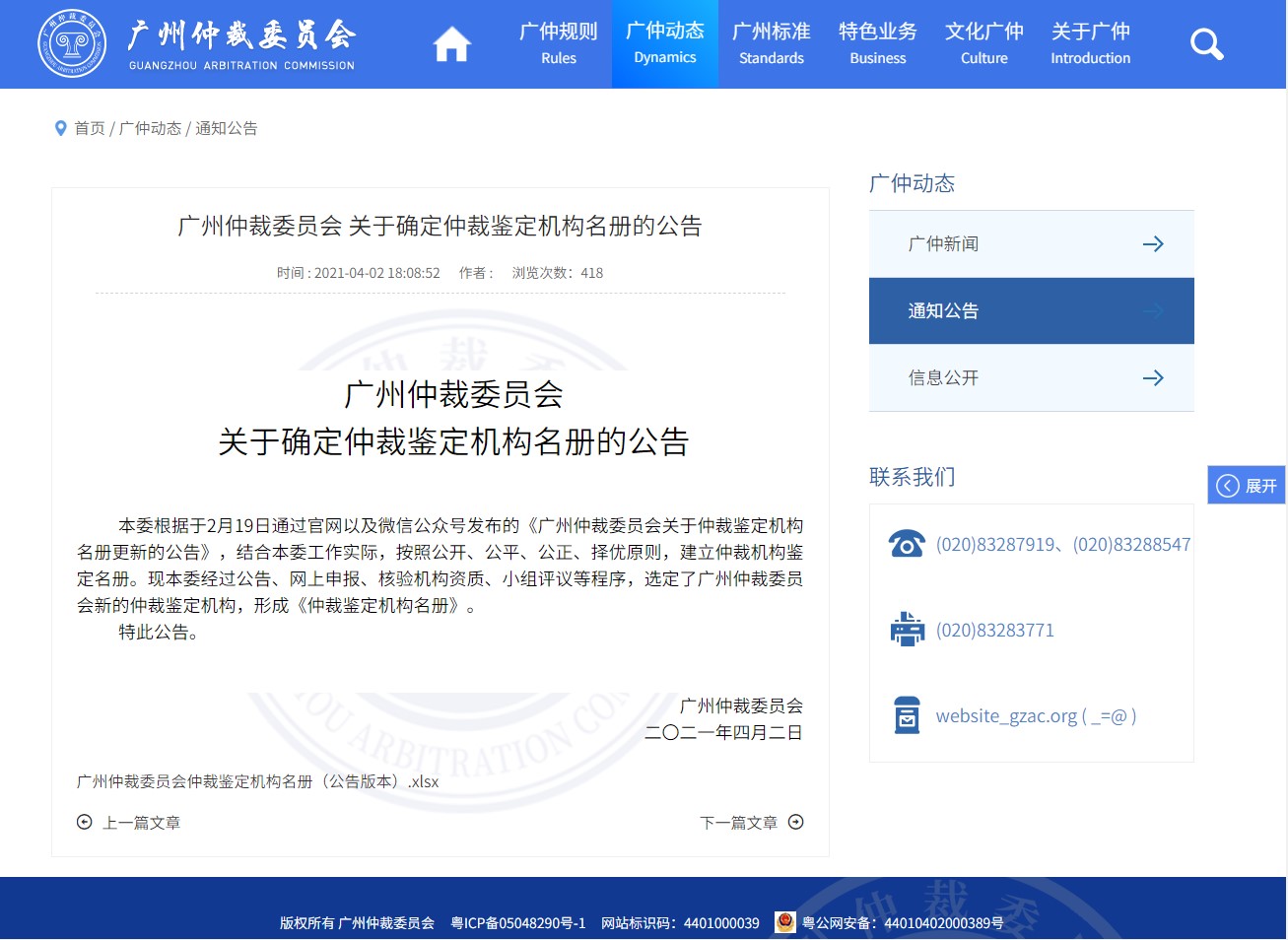Viewport: 1288px width, 940px height.
Task: Go to 通知公告 in the breadcrumb
Action: [226, 128]
